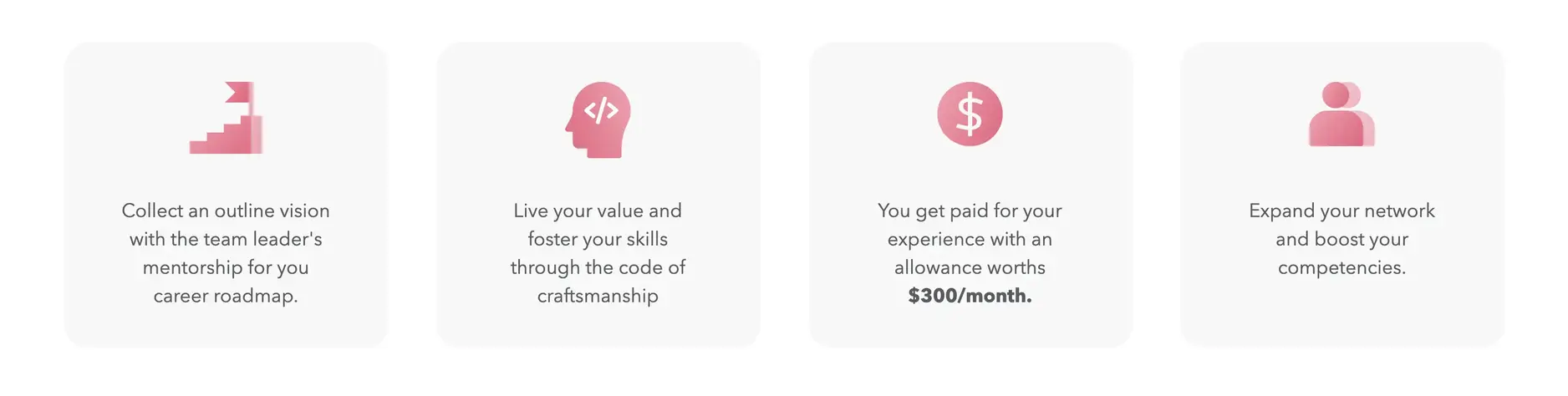Click the white dollar symbol

(x=970, y=114)
